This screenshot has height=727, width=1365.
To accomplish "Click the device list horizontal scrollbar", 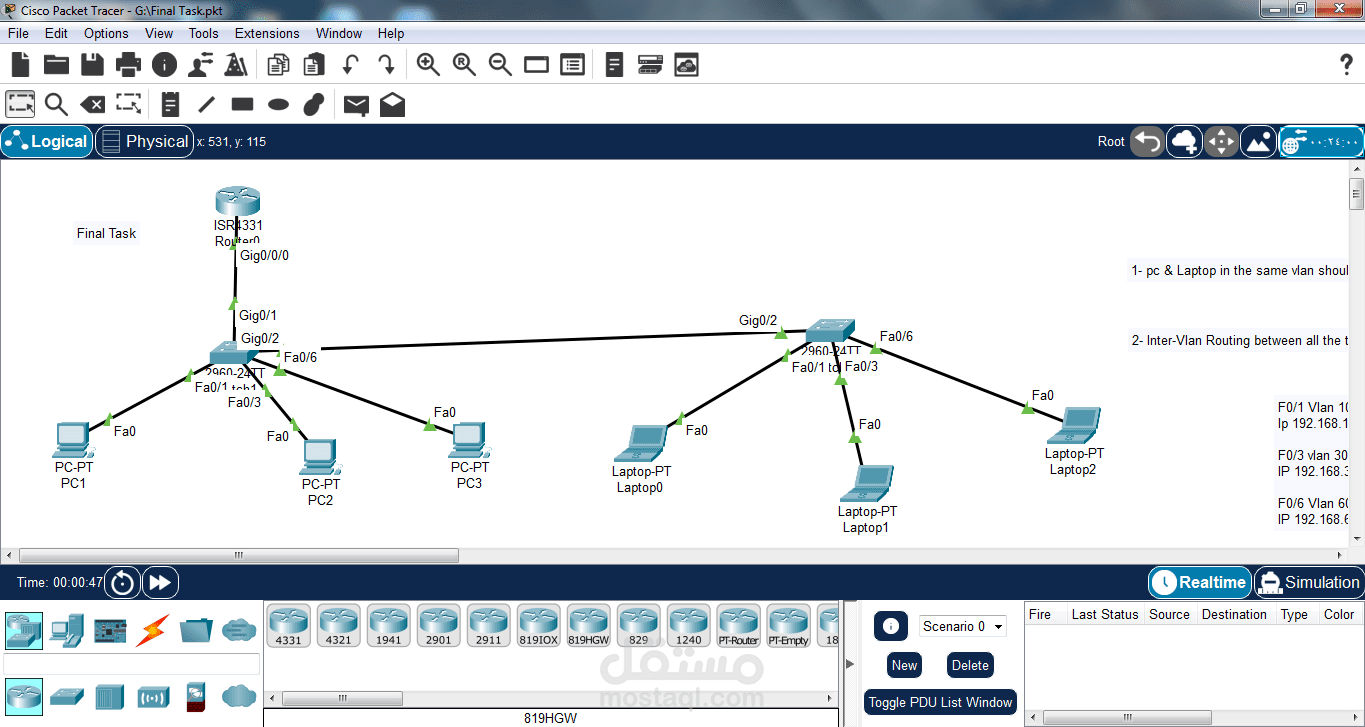I will pyautogui.click(x=342, y=699).
